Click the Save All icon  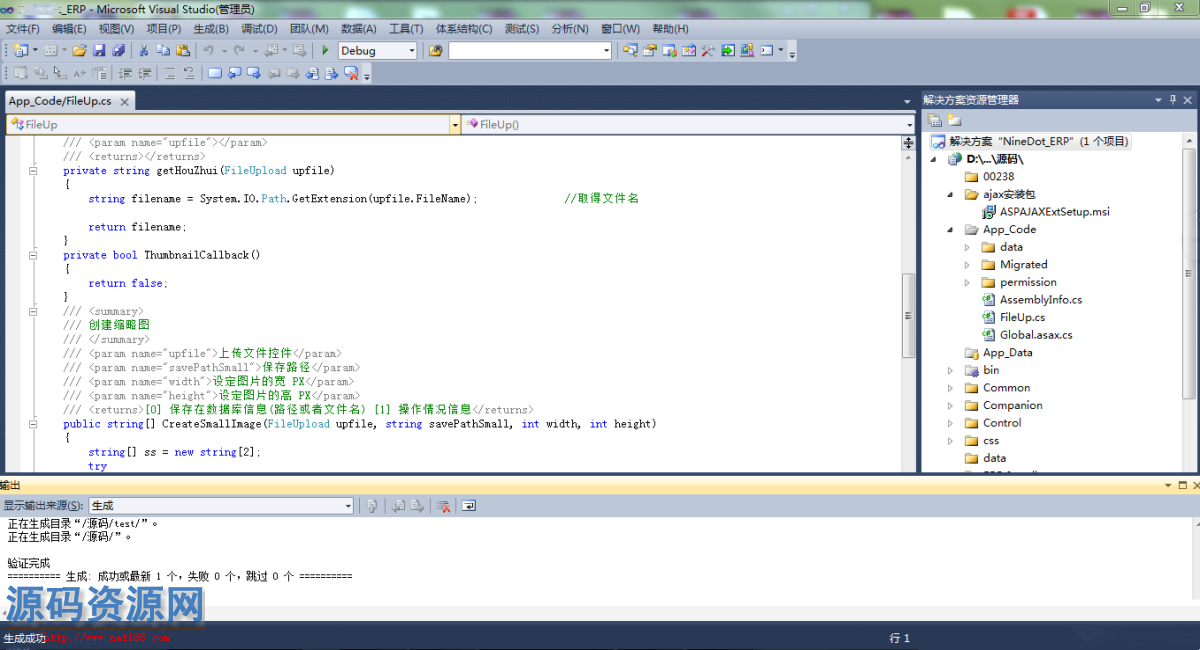(x=118, y=50)
